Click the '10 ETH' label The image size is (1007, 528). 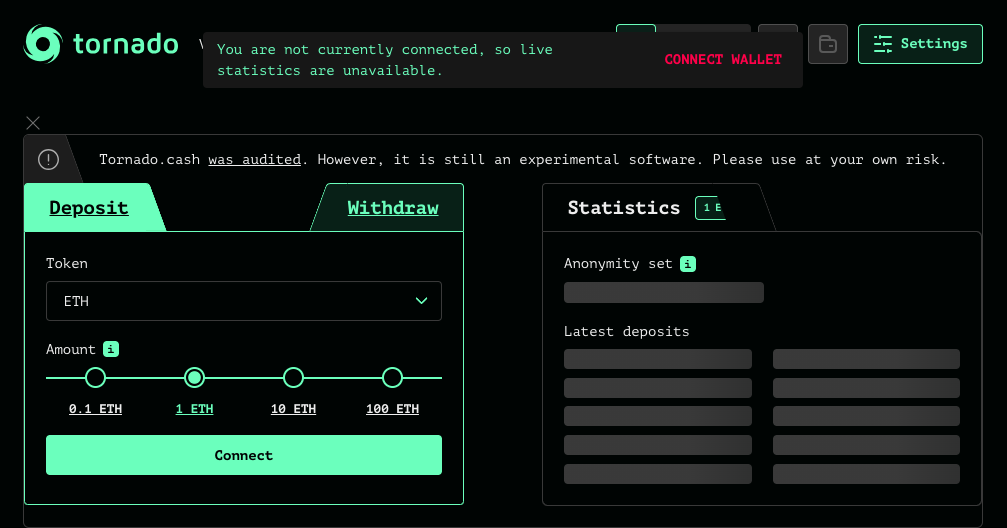tap(293, 409)
